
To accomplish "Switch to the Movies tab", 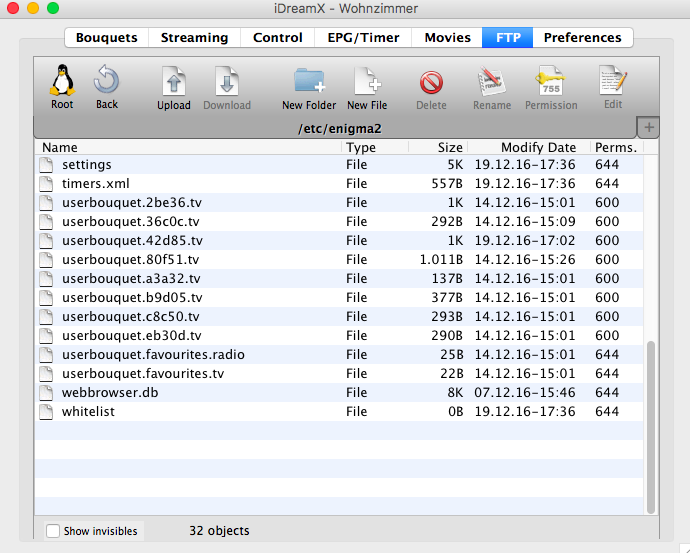I will (x=448, y=37).
